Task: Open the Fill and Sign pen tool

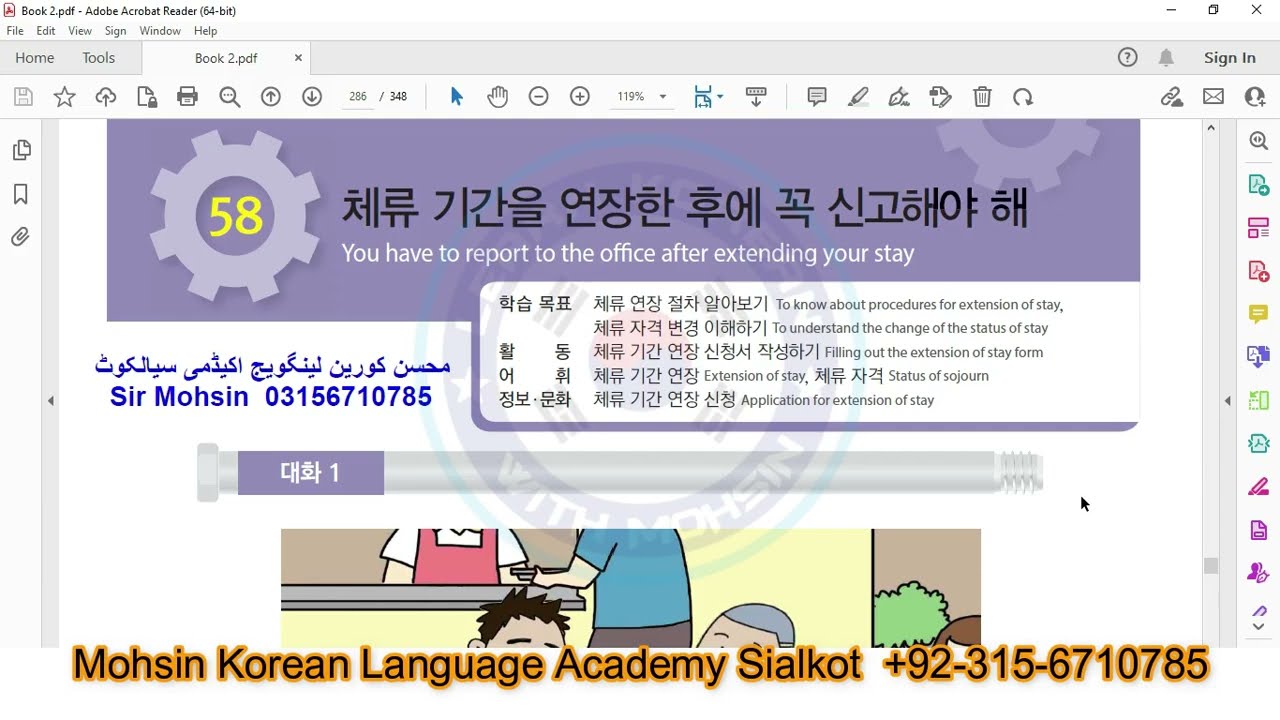Action: 899,97
